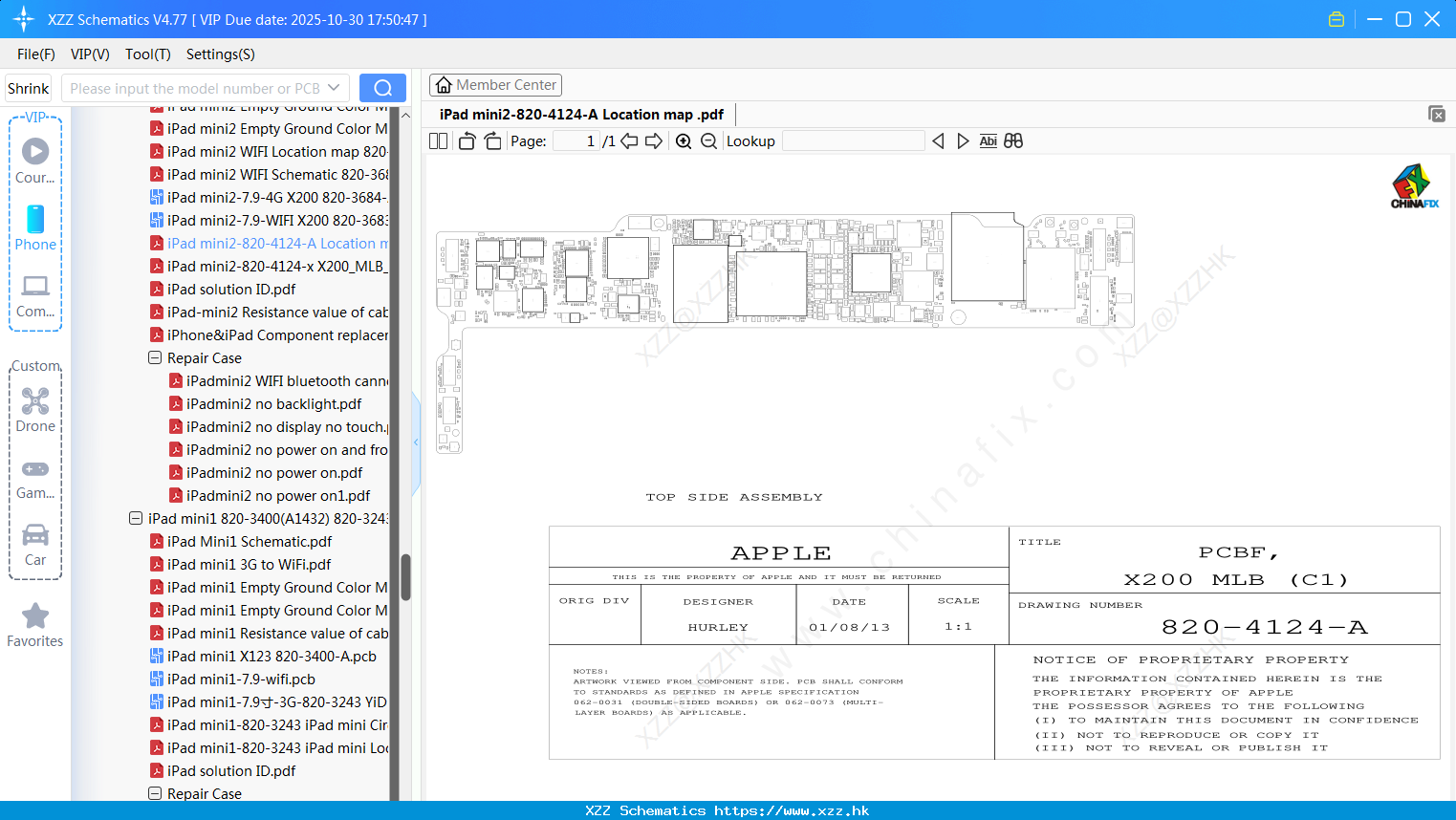Open the Settings(S) menu
The height and width of the screenshot is (820, 1456).
pyautogui.click(x=221, y=54)
